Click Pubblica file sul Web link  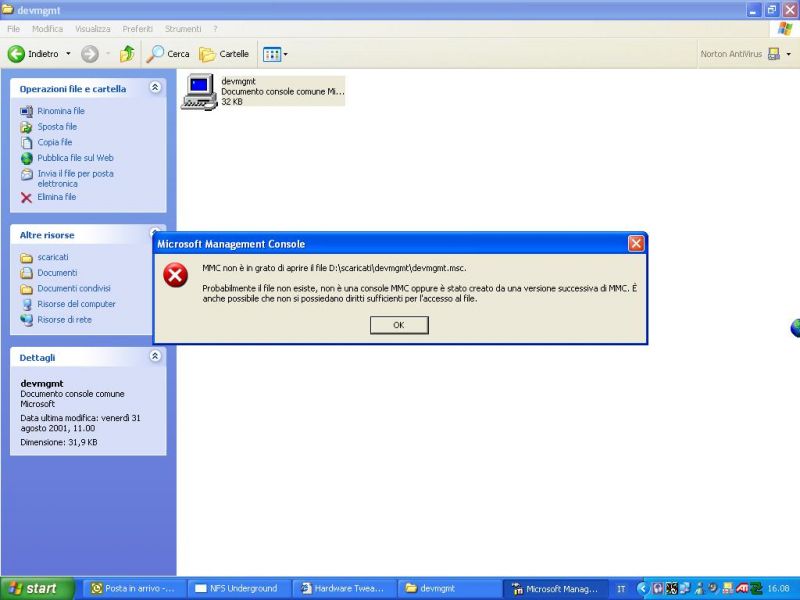coord(75,158)
